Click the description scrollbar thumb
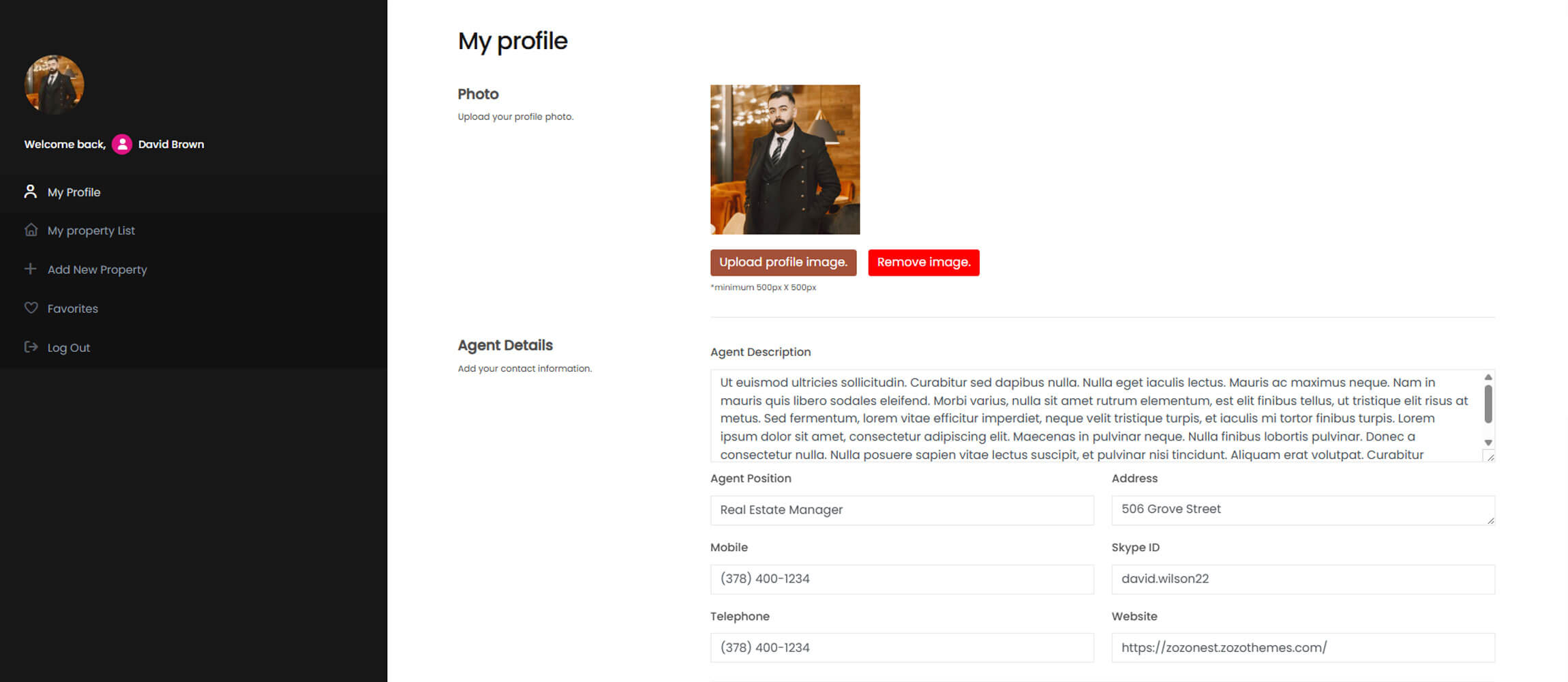The width and height of the screenshot is (1568, 682). [1488, 404]
